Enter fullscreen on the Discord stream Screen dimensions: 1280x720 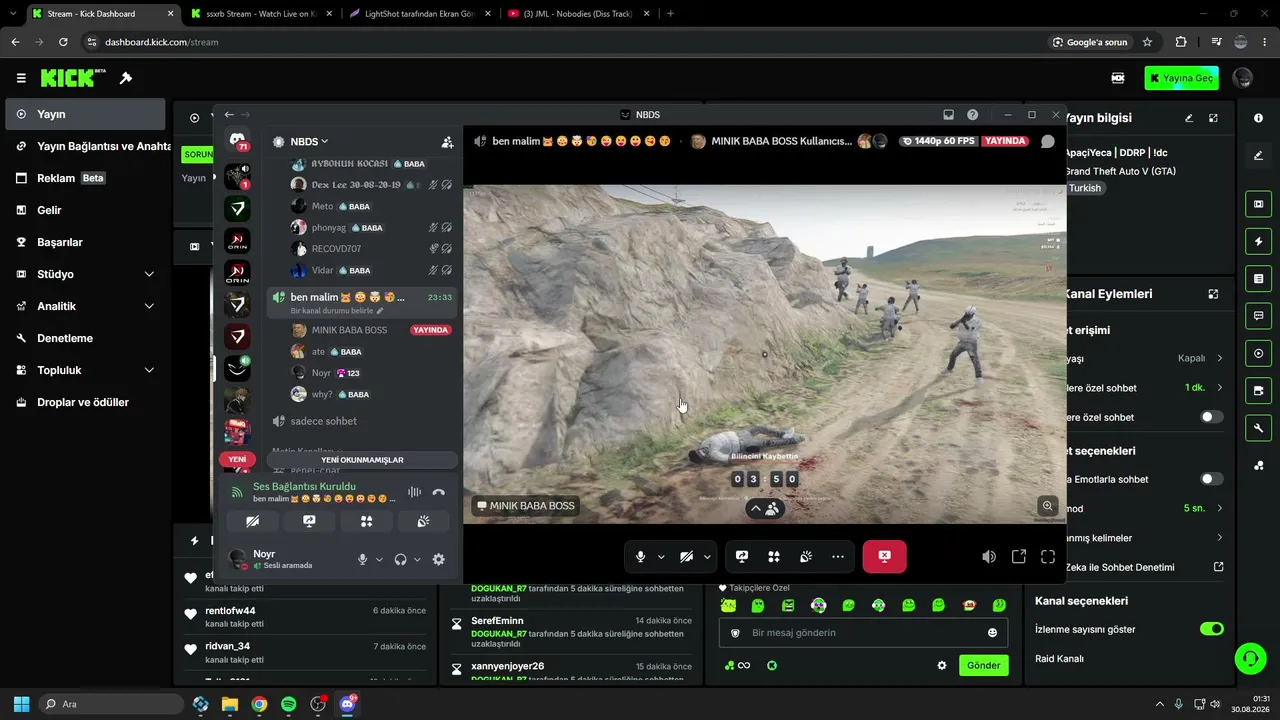(1048, 557)
